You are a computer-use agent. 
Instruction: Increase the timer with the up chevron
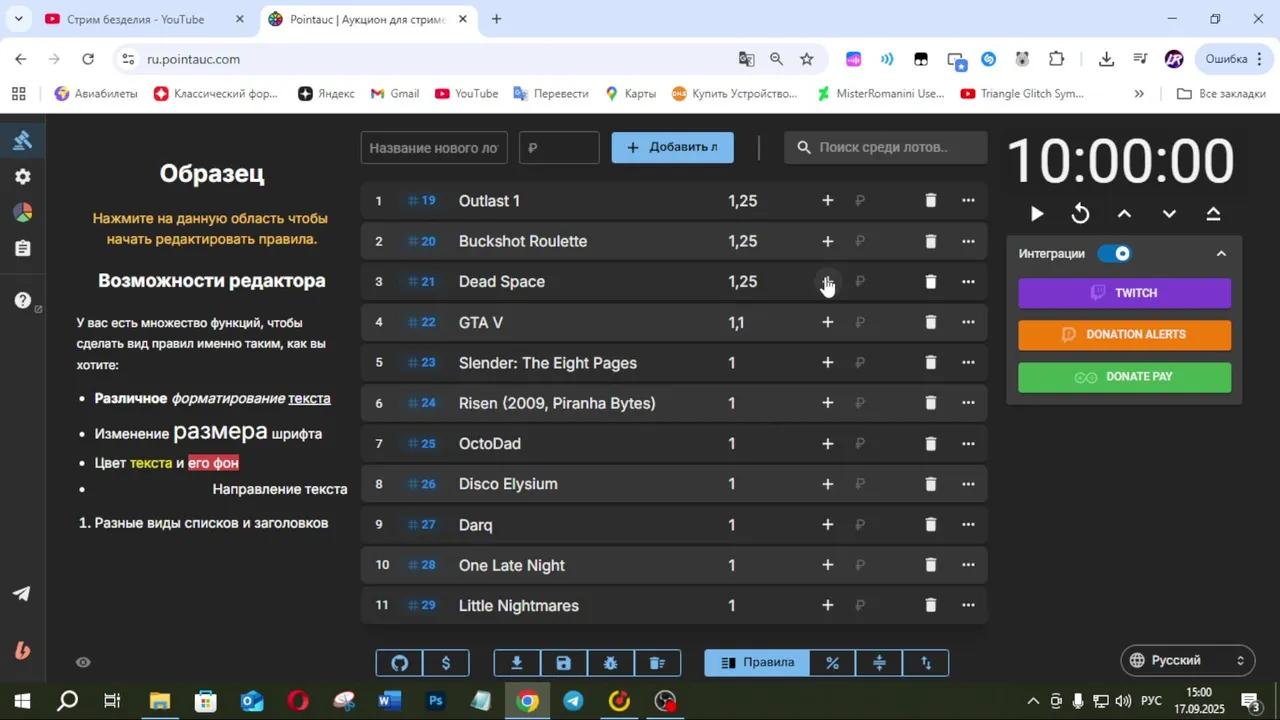(1124, 213)
